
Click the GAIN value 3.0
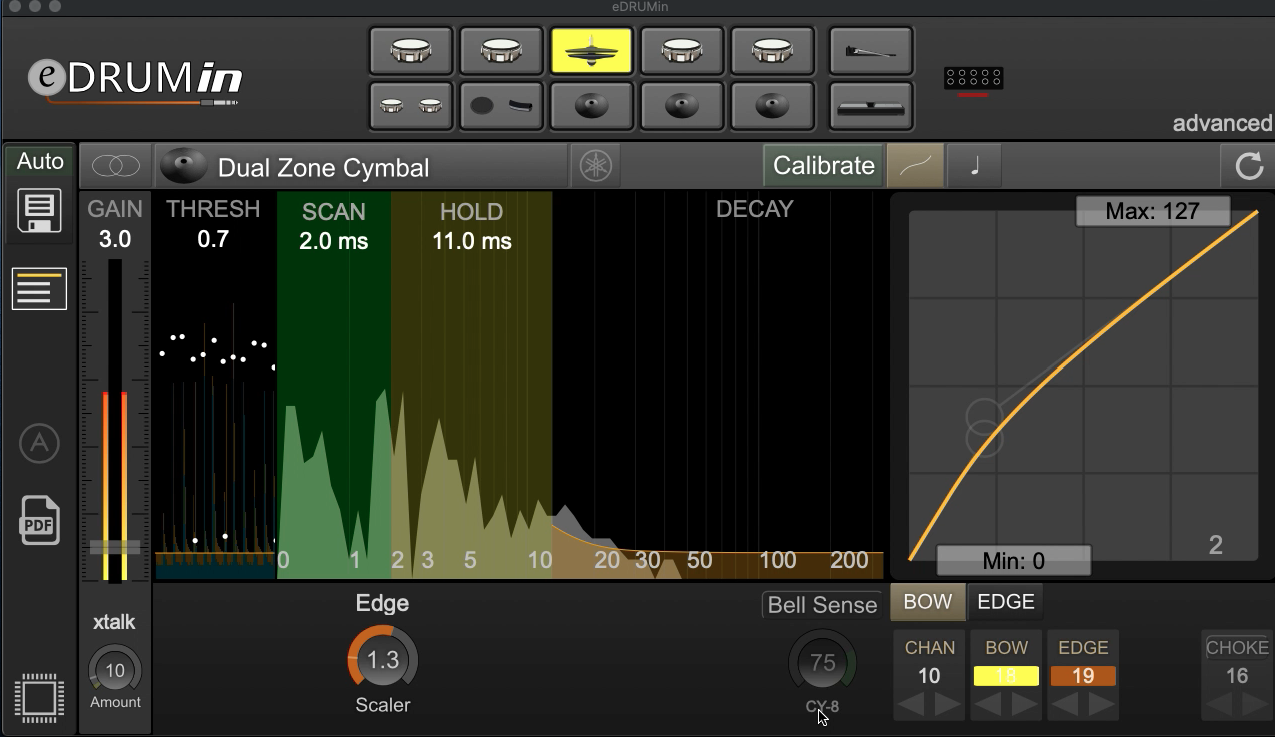point(115,240)
